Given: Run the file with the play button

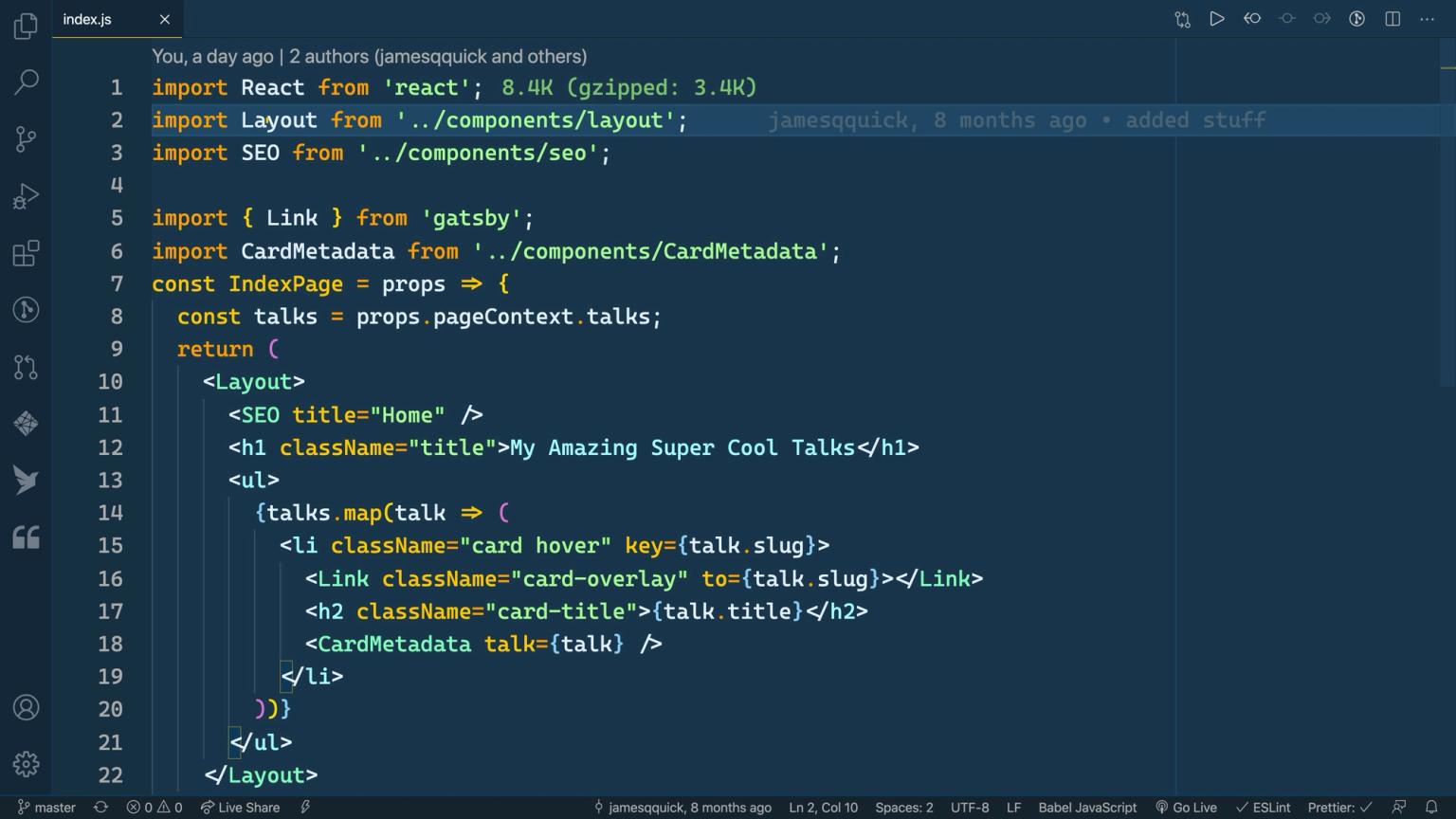Looking at the screenshot, I should click(x=1217, y=18).
